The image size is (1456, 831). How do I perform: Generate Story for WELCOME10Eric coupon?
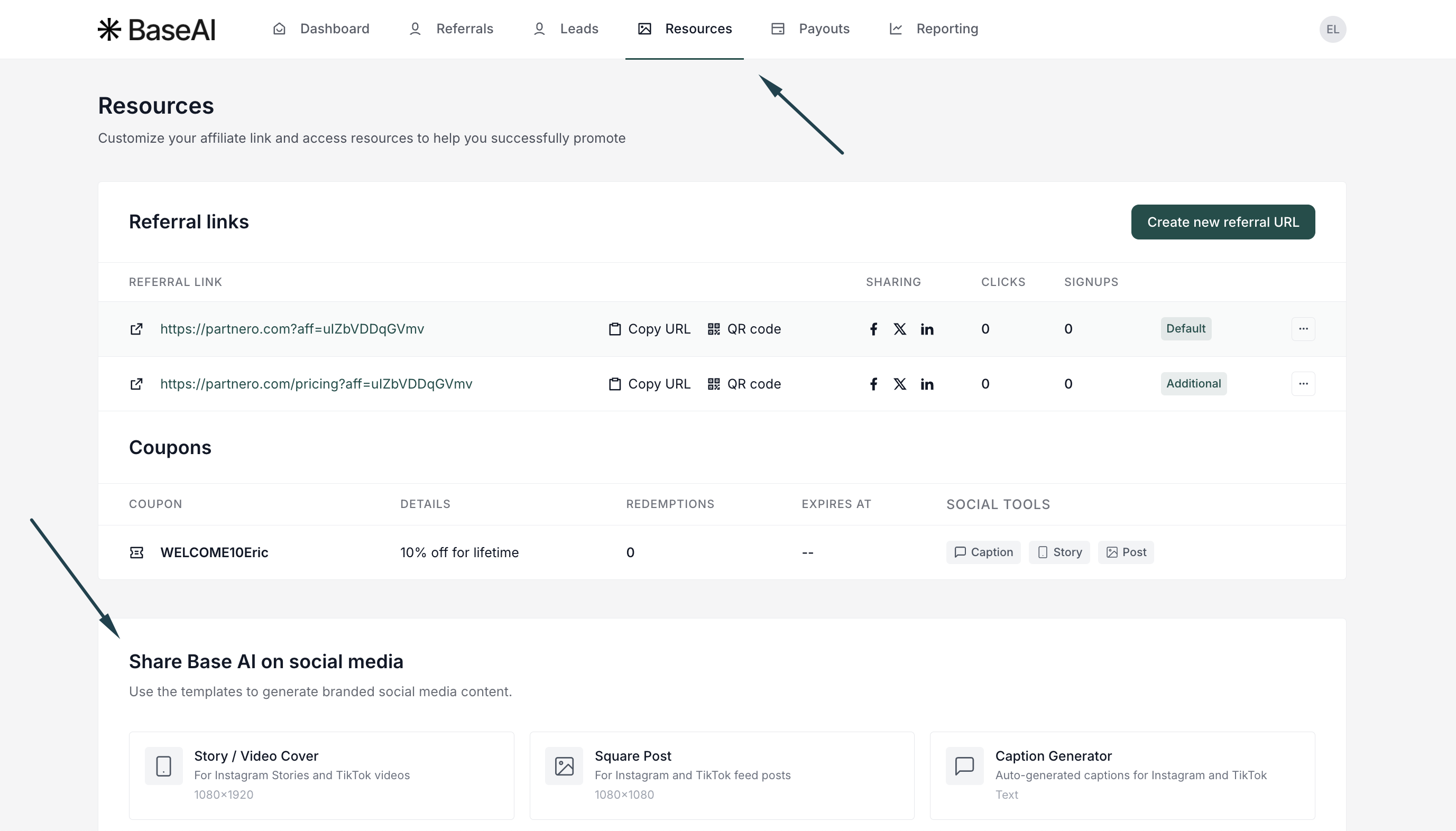(1059, 552)
